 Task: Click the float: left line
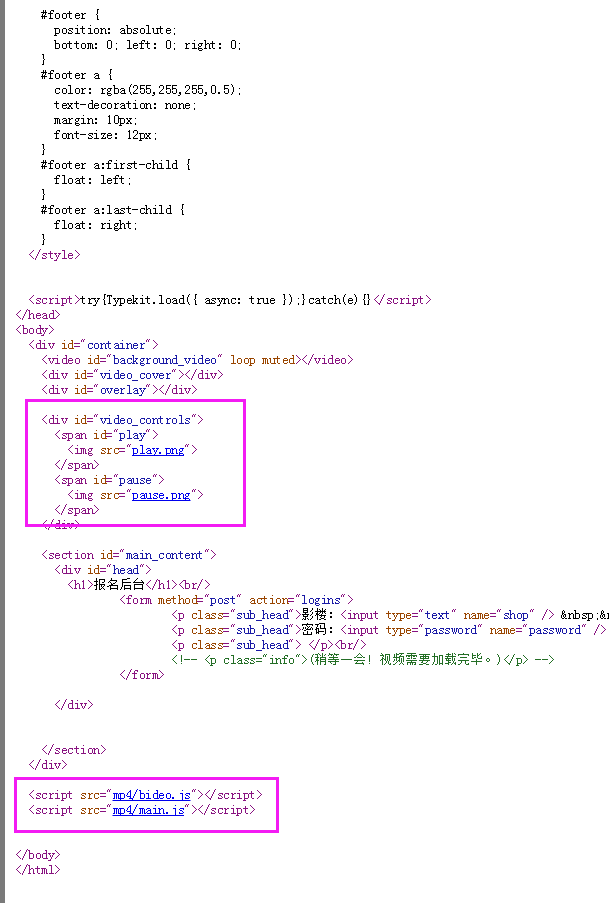click(93, 180)
